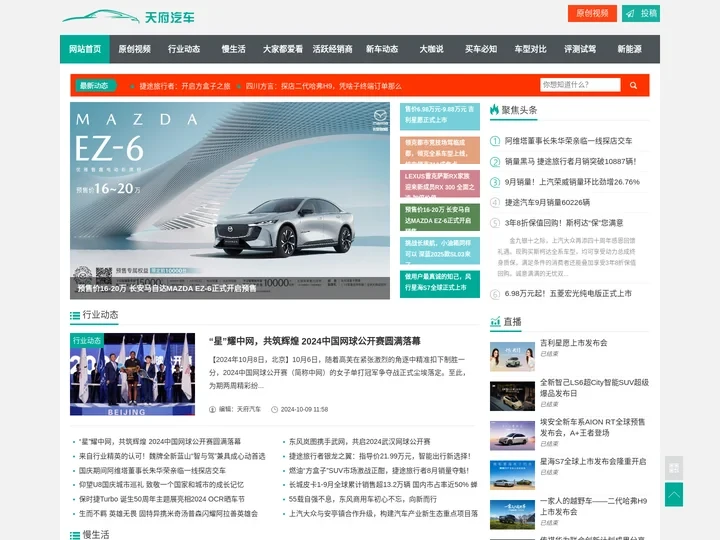This screenshot has width=720, height=540.
Task: Open list item 55载自强不息 东风商用车
Action: tap(363, 499)
